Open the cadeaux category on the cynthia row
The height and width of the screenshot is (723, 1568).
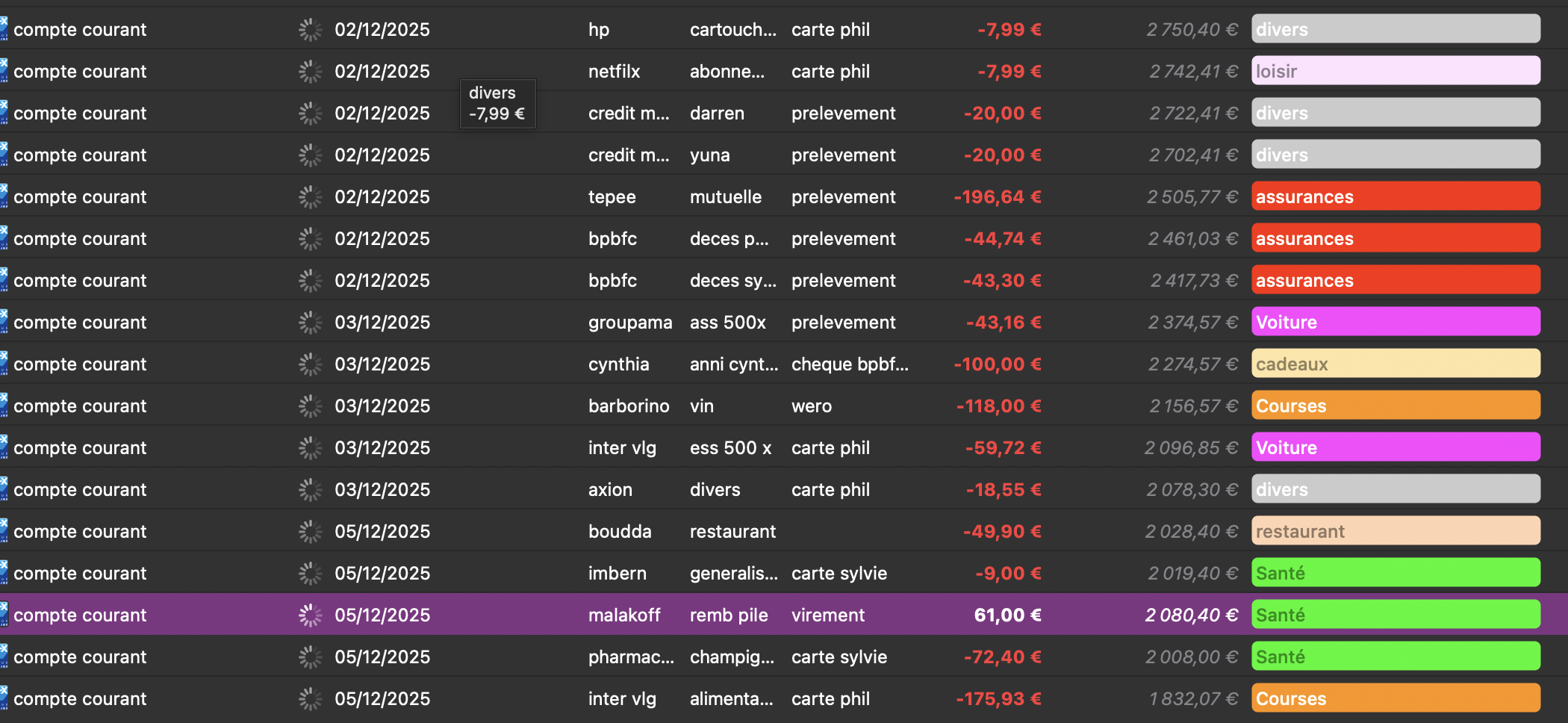point(1395,364)
